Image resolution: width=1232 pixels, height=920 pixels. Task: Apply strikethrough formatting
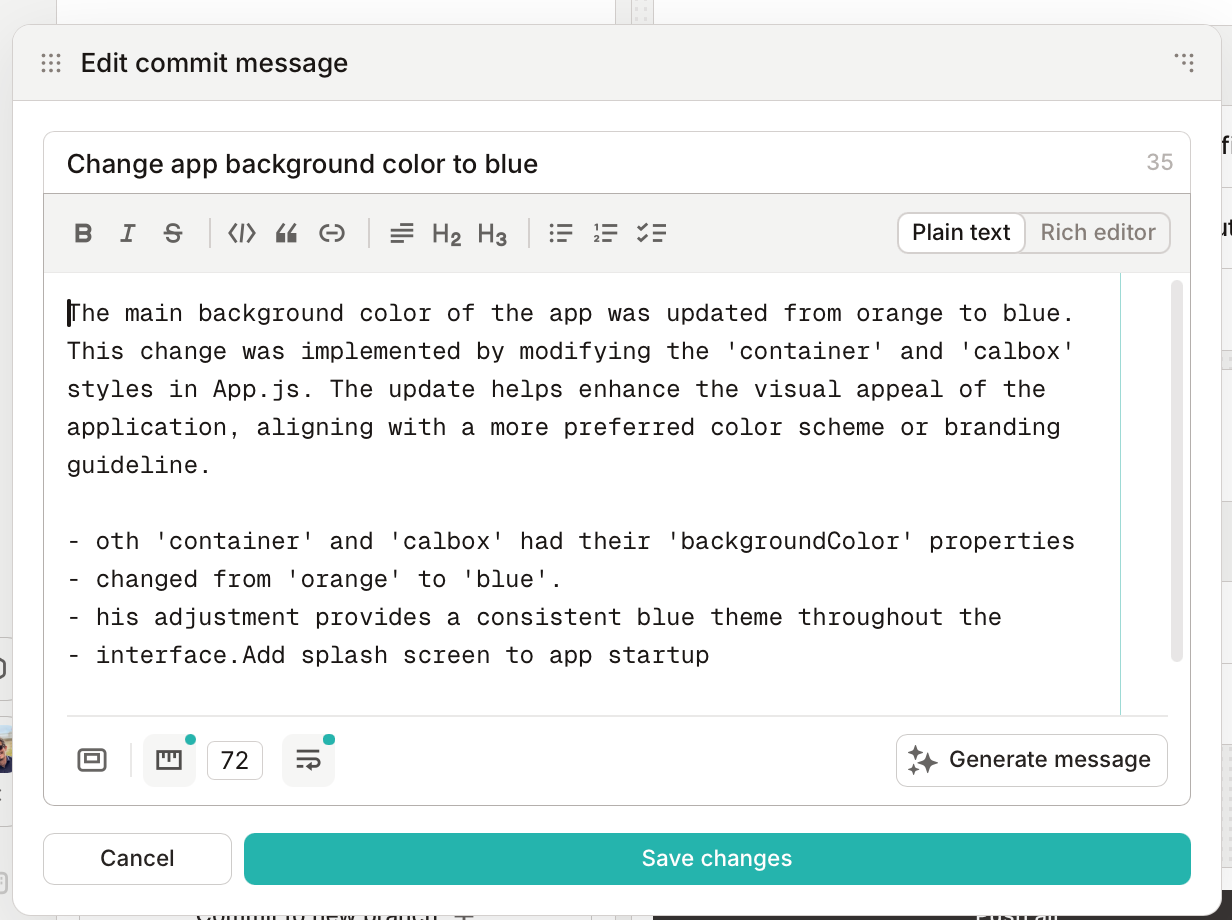173,233
